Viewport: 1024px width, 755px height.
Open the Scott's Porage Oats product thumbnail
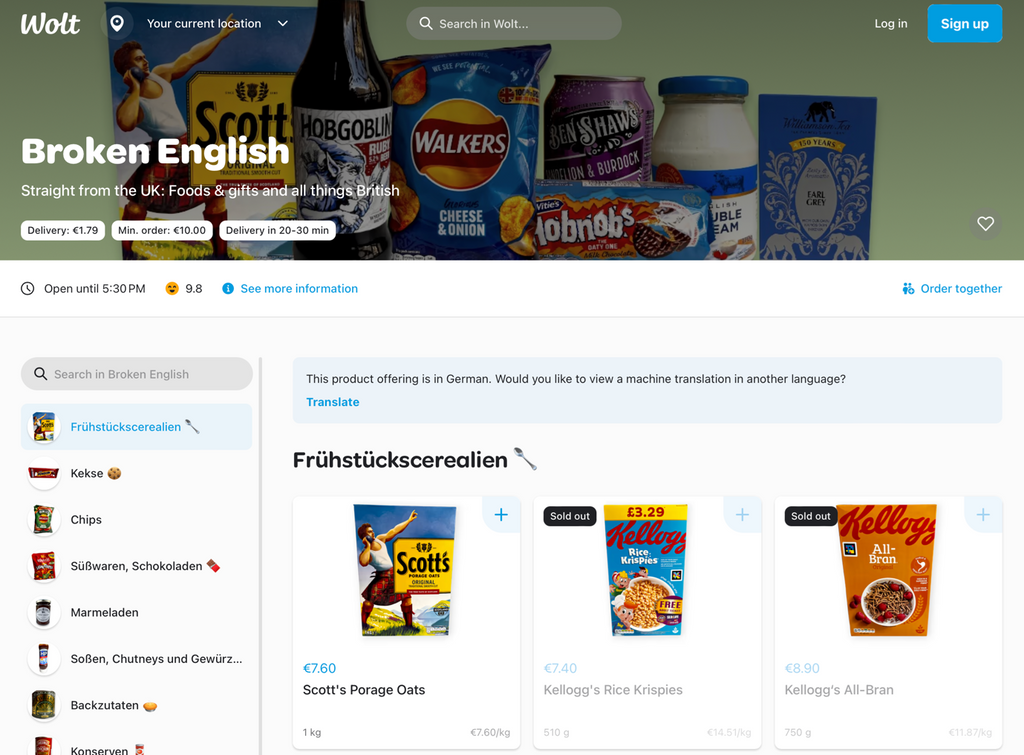(406, 570)
